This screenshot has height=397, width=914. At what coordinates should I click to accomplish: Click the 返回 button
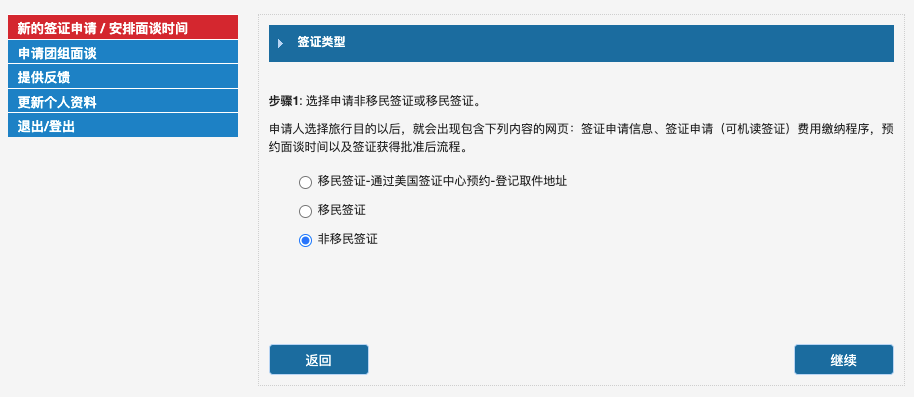point(319,360)
